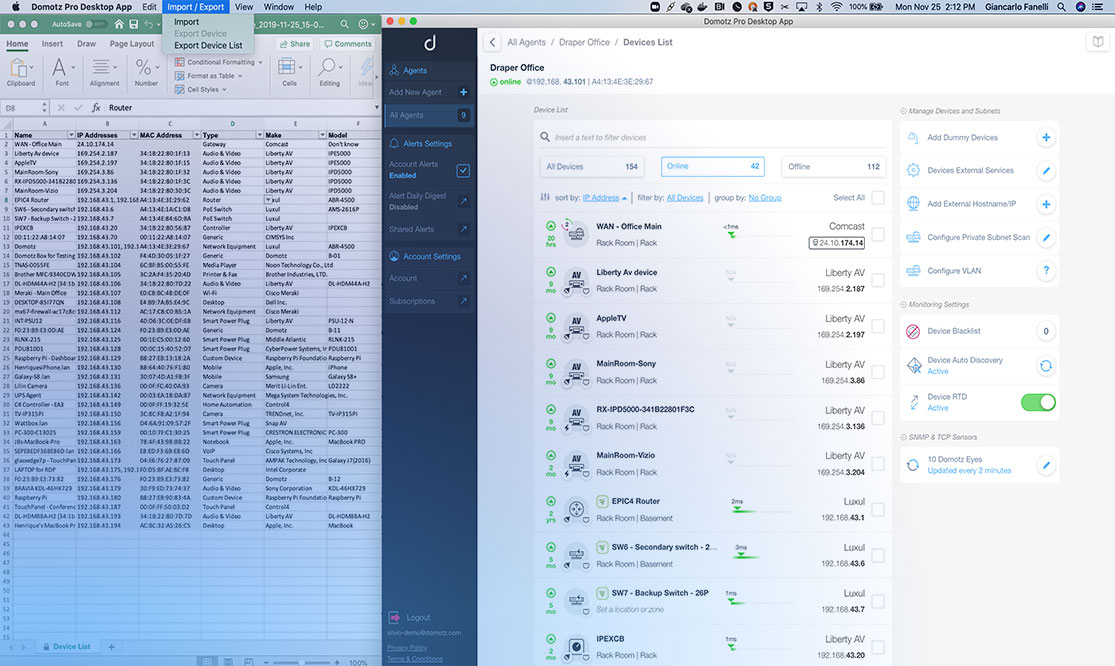
Task: Open the Configure VLAN help icon
Action: [x=1046, y=269]
